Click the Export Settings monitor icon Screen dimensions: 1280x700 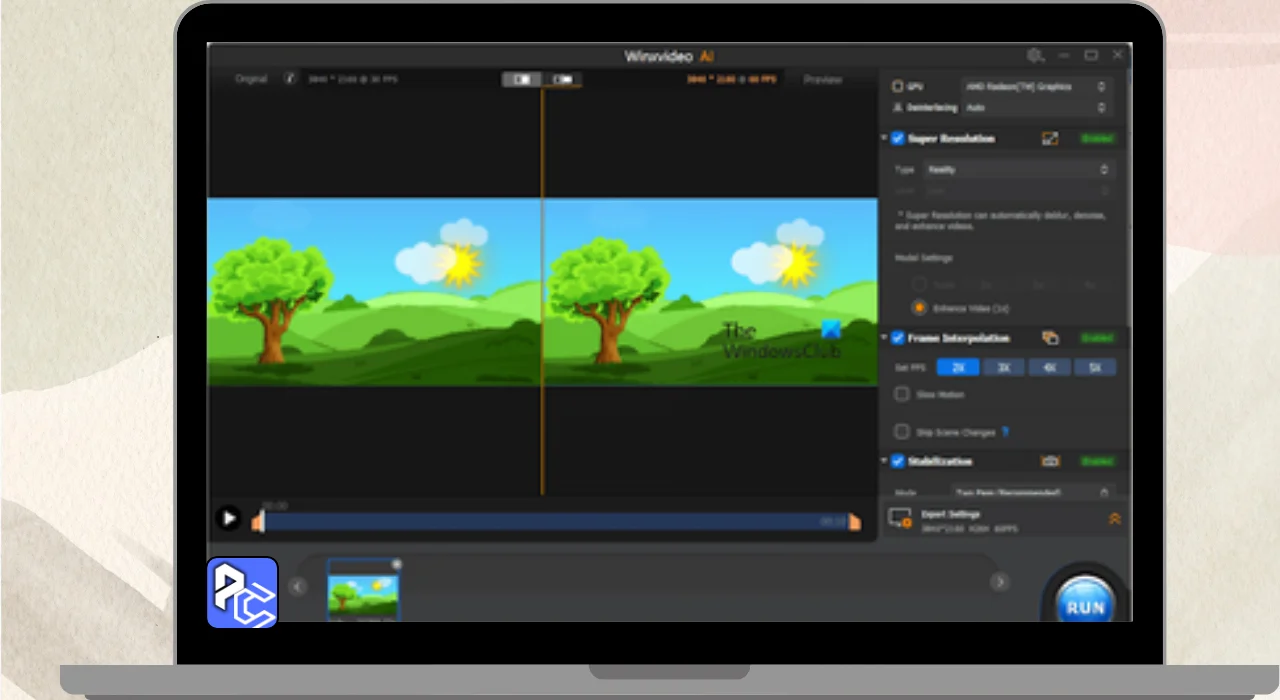(x=900, y=518)
